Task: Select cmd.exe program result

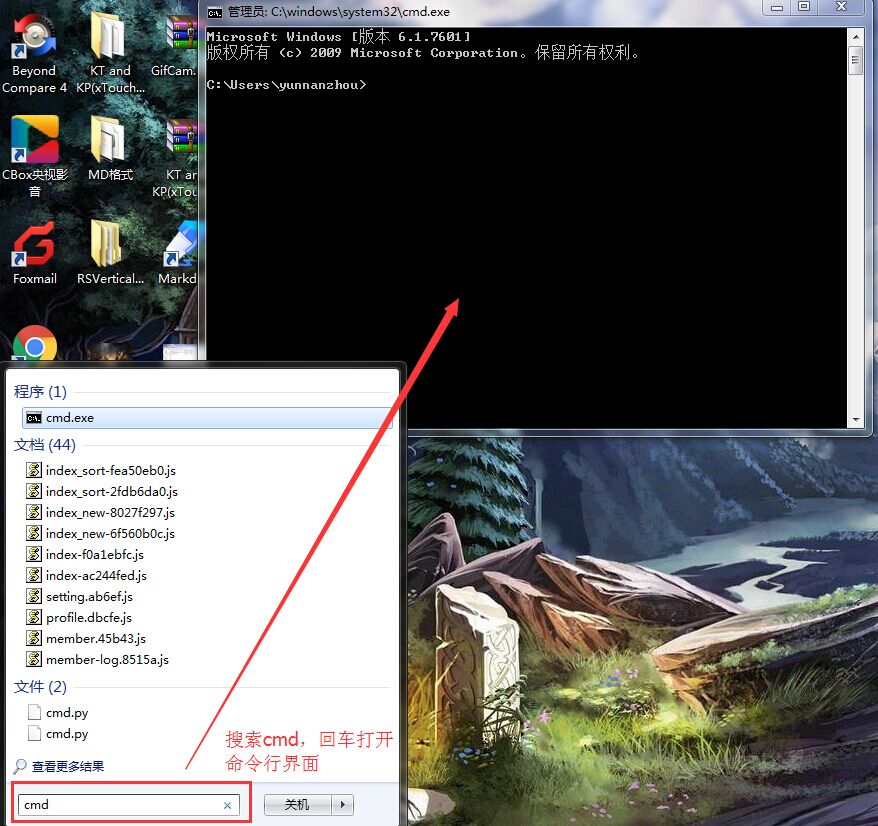Action: pyautogui.click(x=207, y=418)
